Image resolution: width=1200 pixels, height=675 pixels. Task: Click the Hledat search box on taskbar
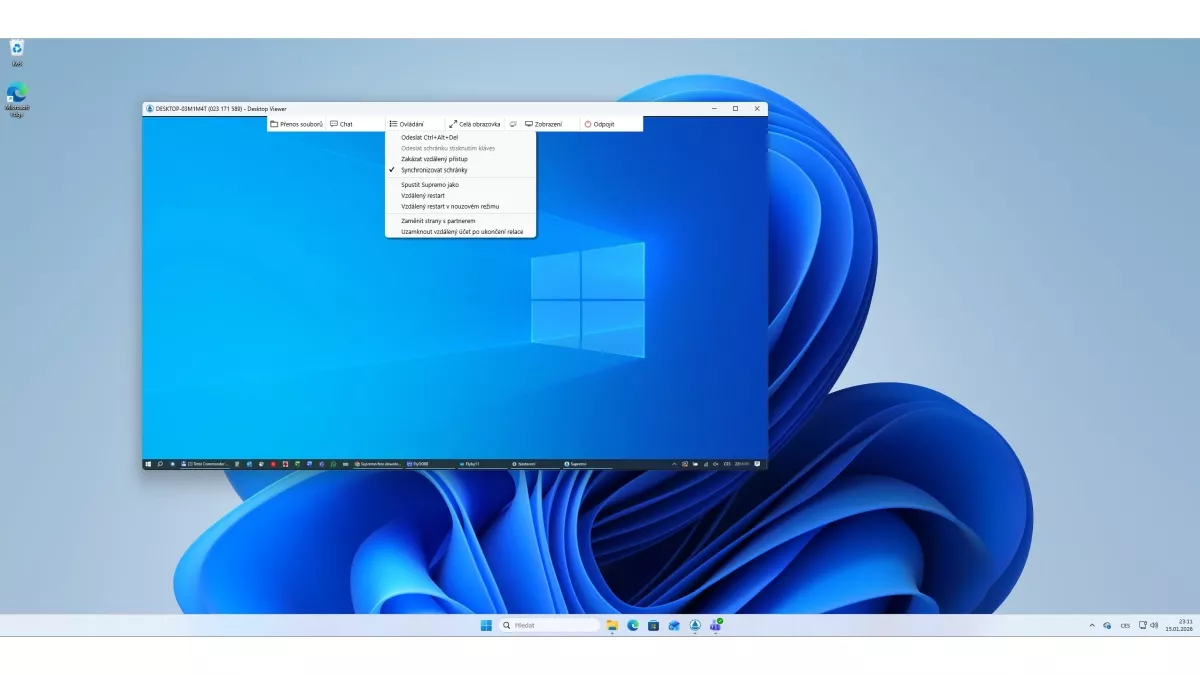[x=550, y=625]
